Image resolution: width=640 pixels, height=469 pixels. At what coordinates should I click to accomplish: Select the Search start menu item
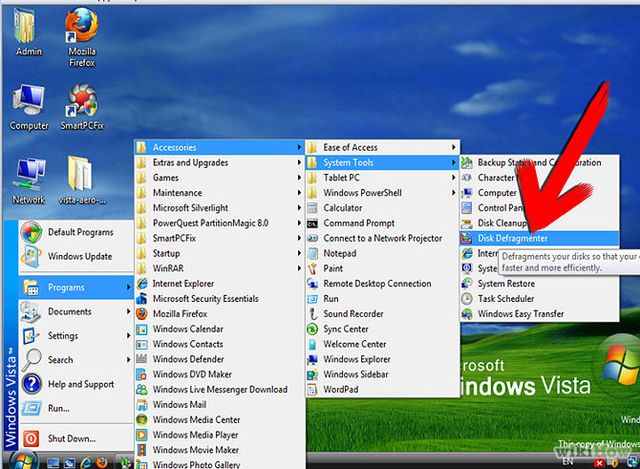[76, 360]
